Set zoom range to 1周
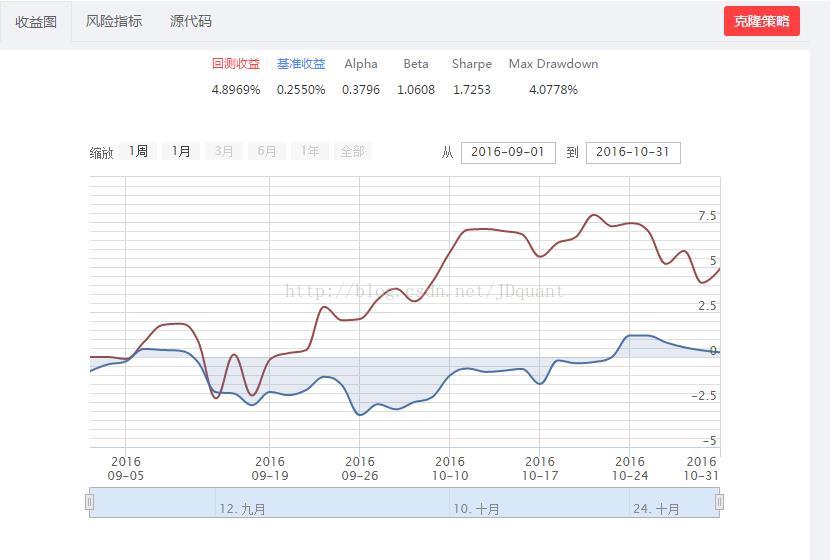830x560 pixels. point(138,151)
